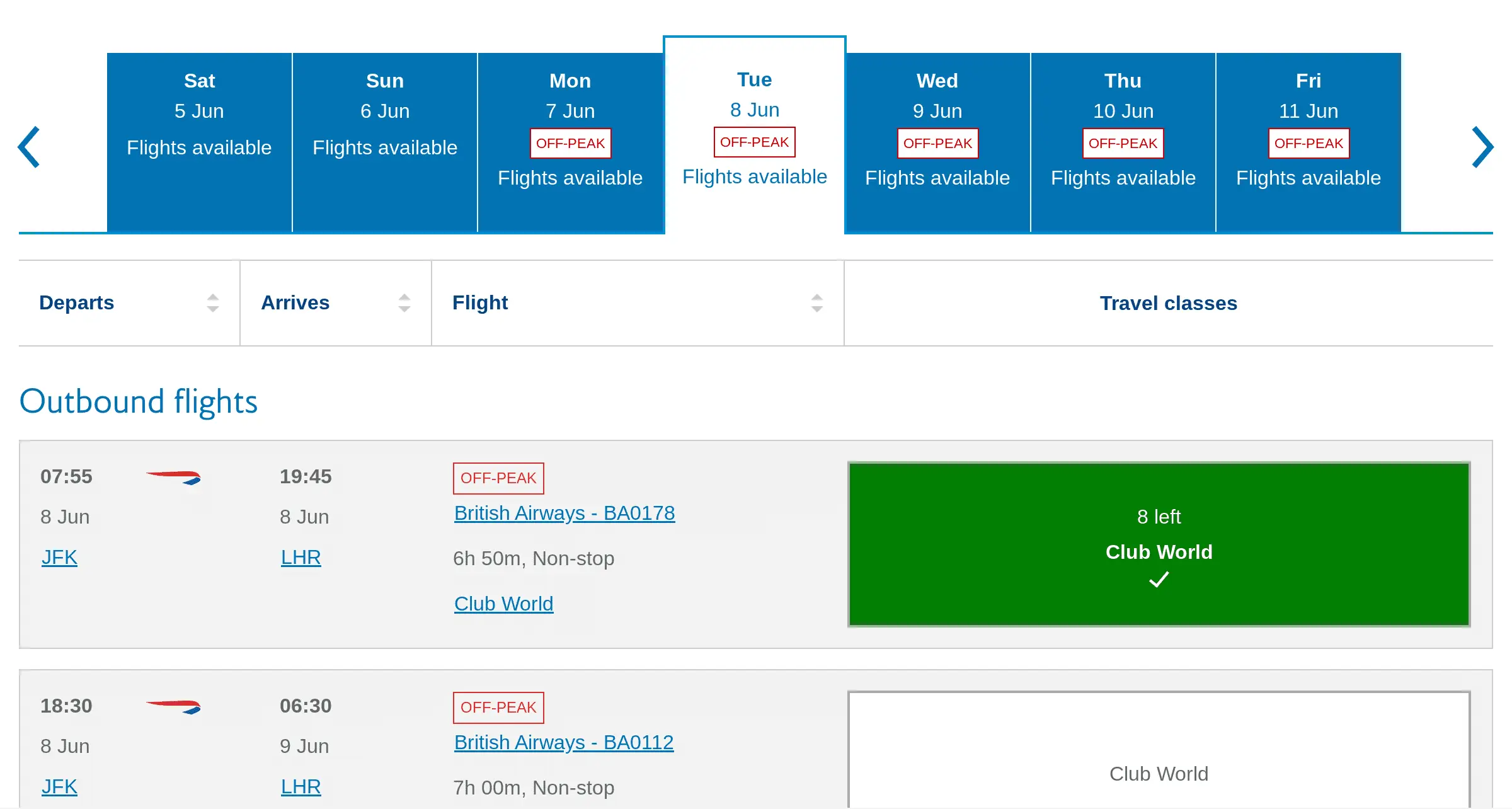The width and height of the screenshot is (1512, 809).
Task: Open JFK airport link for the 18:30 flight
Action: pyautogui.click(x=59, y=786)
